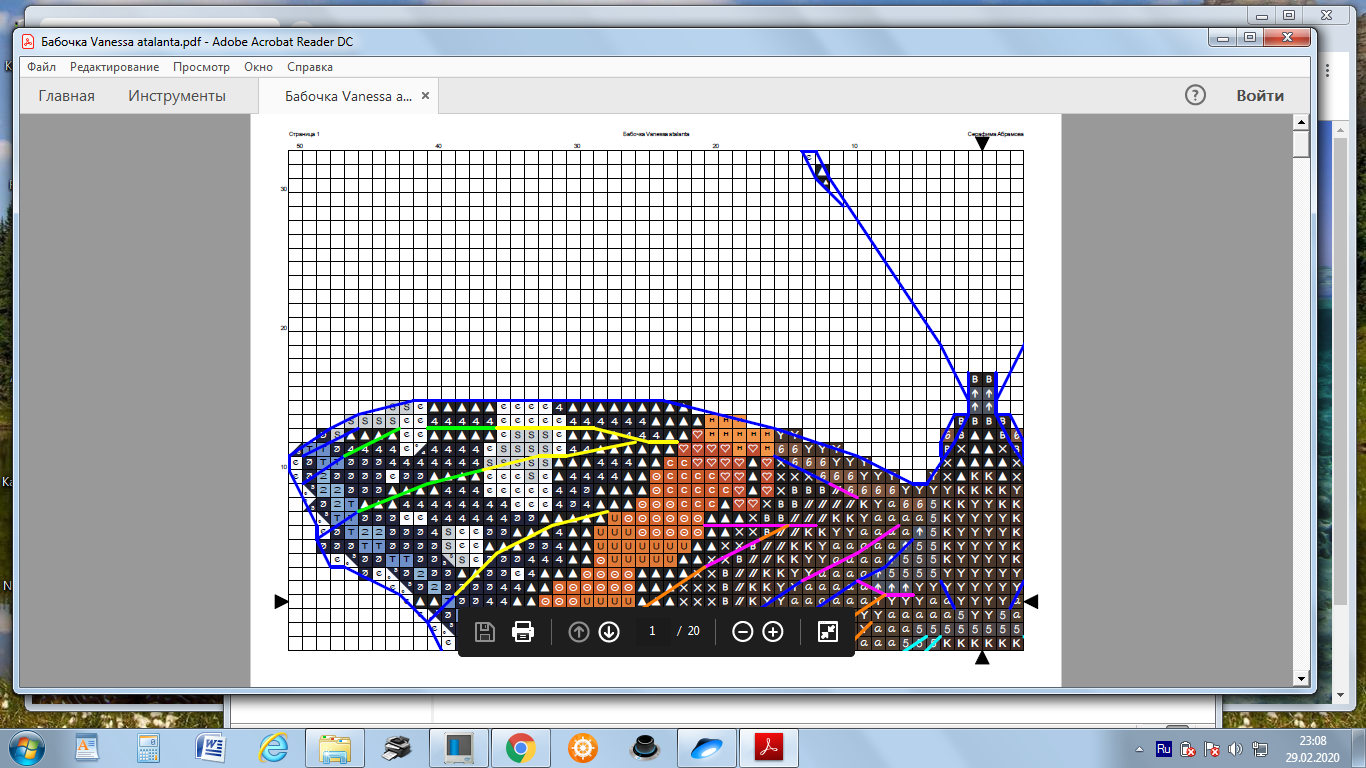Close the Бабочка Vanessa document tab
Image resolution: width=1366 pixels, height=768 pixels.
[425, 96]
